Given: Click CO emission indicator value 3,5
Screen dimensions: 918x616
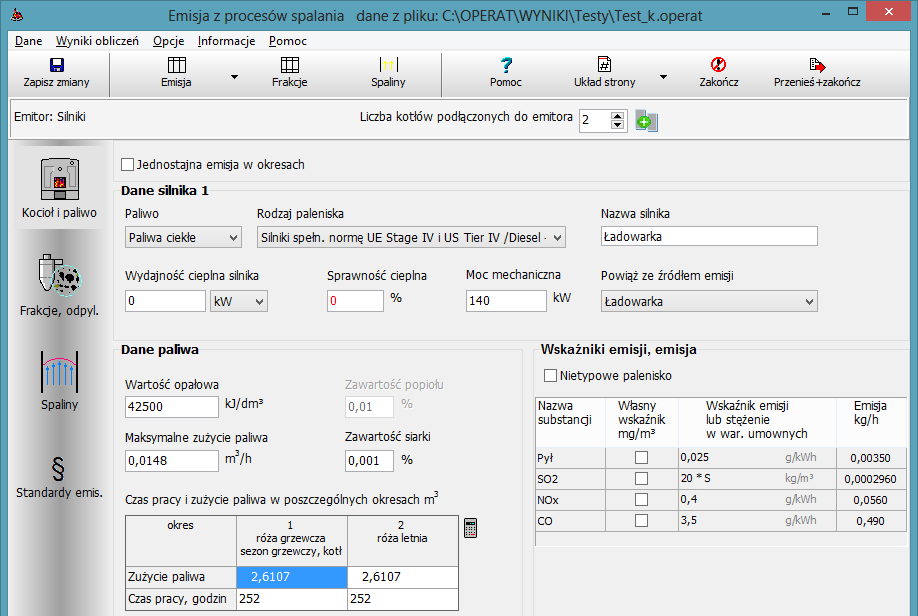Looking at the screenshot, I should 688,521.
